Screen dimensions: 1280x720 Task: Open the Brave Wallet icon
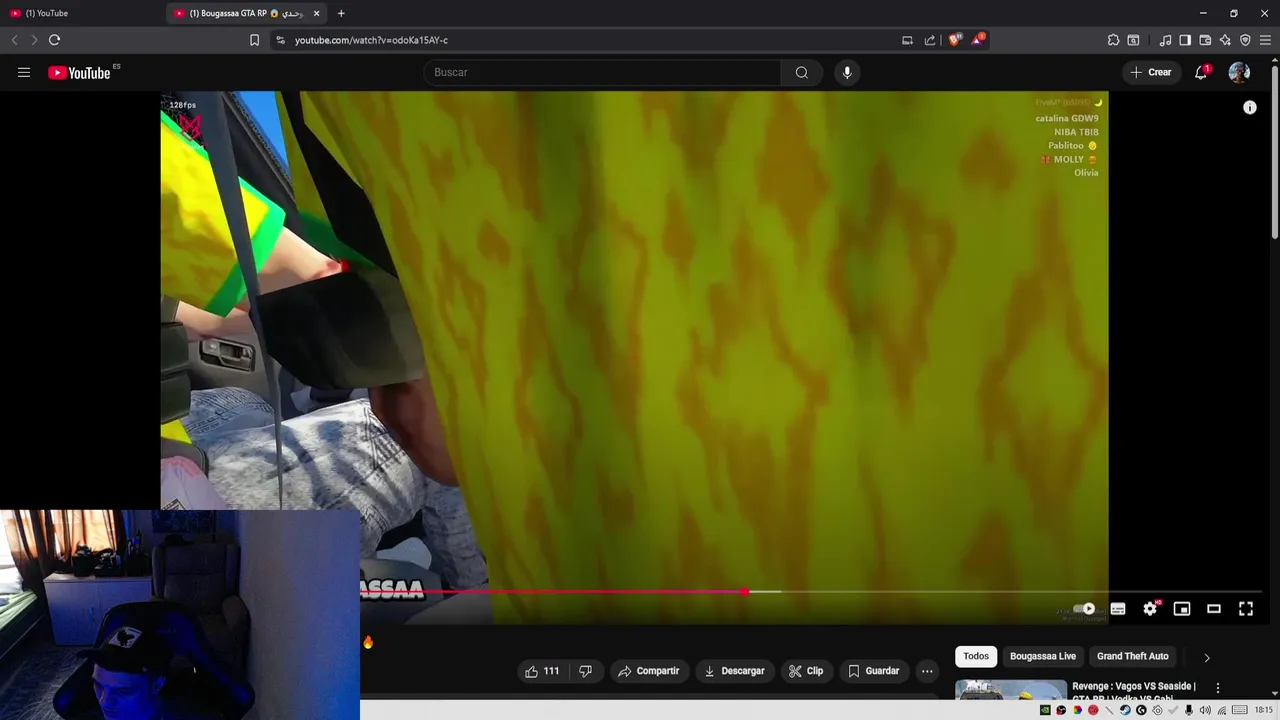pos(1205,40)
